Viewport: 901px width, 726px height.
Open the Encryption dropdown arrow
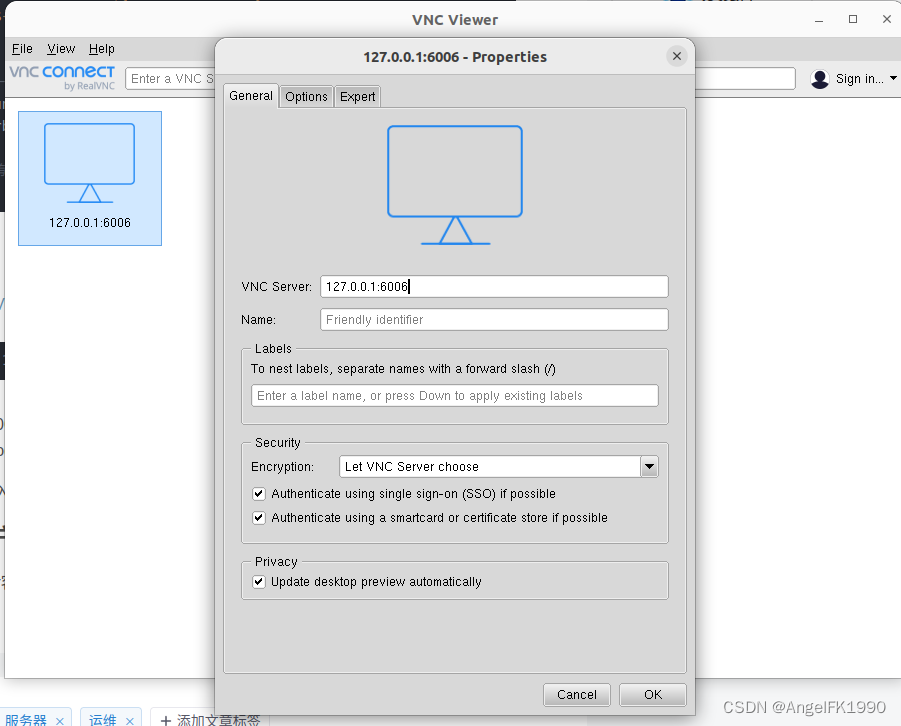pos(649,467)
